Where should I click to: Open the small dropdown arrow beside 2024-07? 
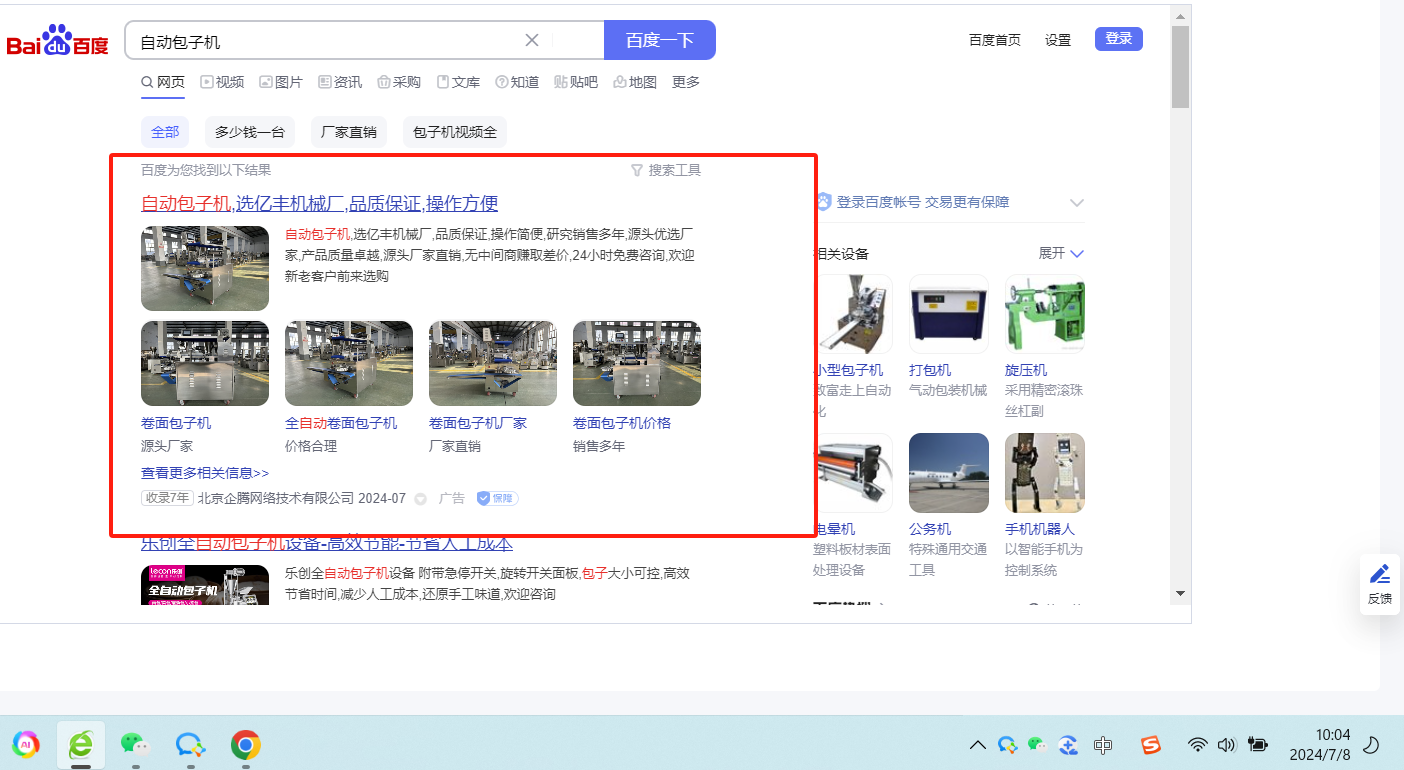(x=420, y=499)
